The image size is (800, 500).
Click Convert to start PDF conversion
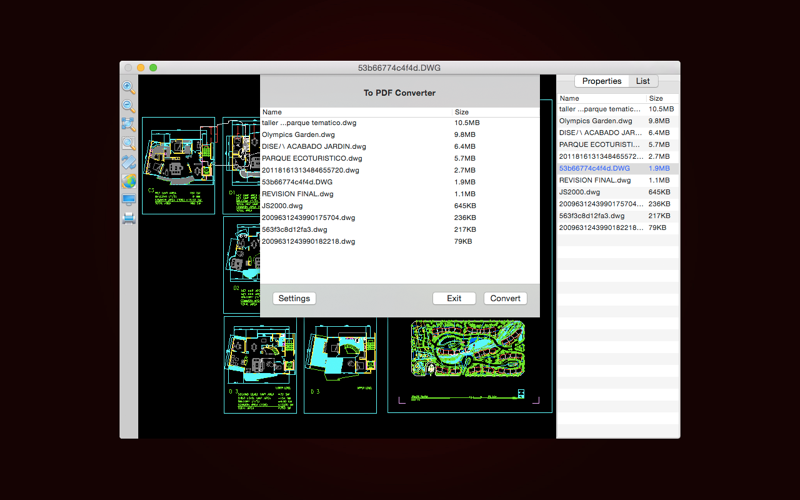click(505, 298)
